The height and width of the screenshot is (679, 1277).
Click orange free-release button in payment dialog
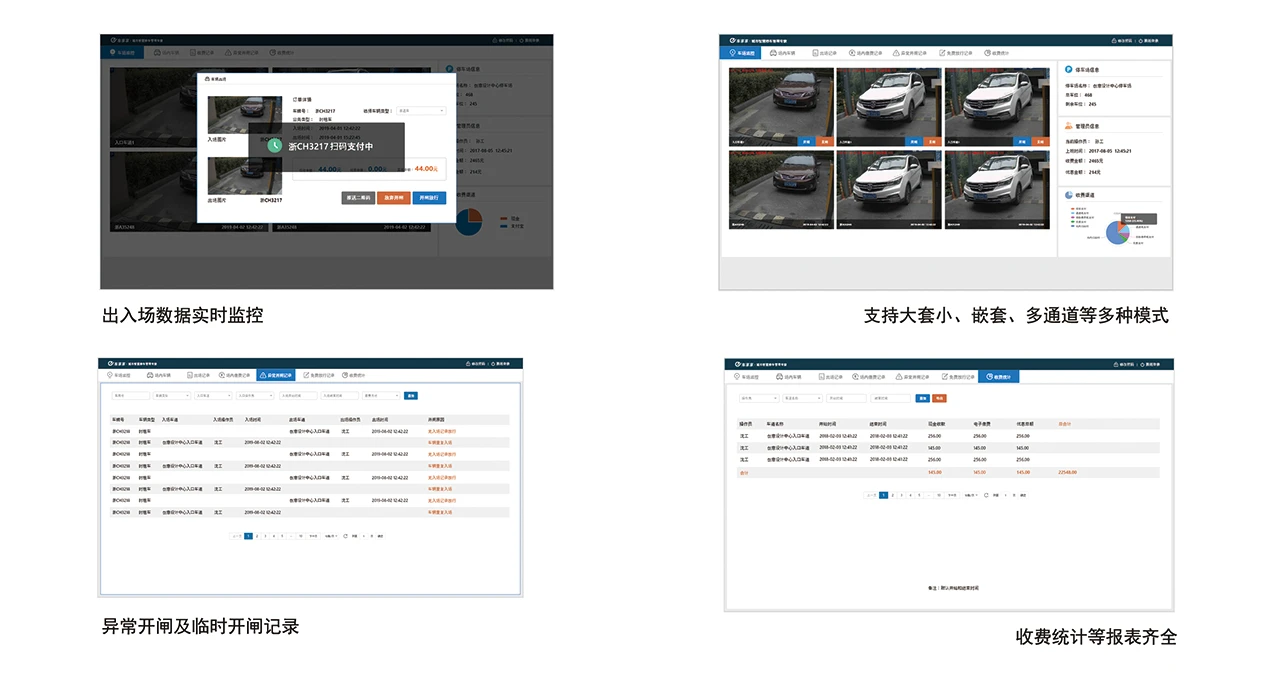pyautogui.click(x=393, y=198)
